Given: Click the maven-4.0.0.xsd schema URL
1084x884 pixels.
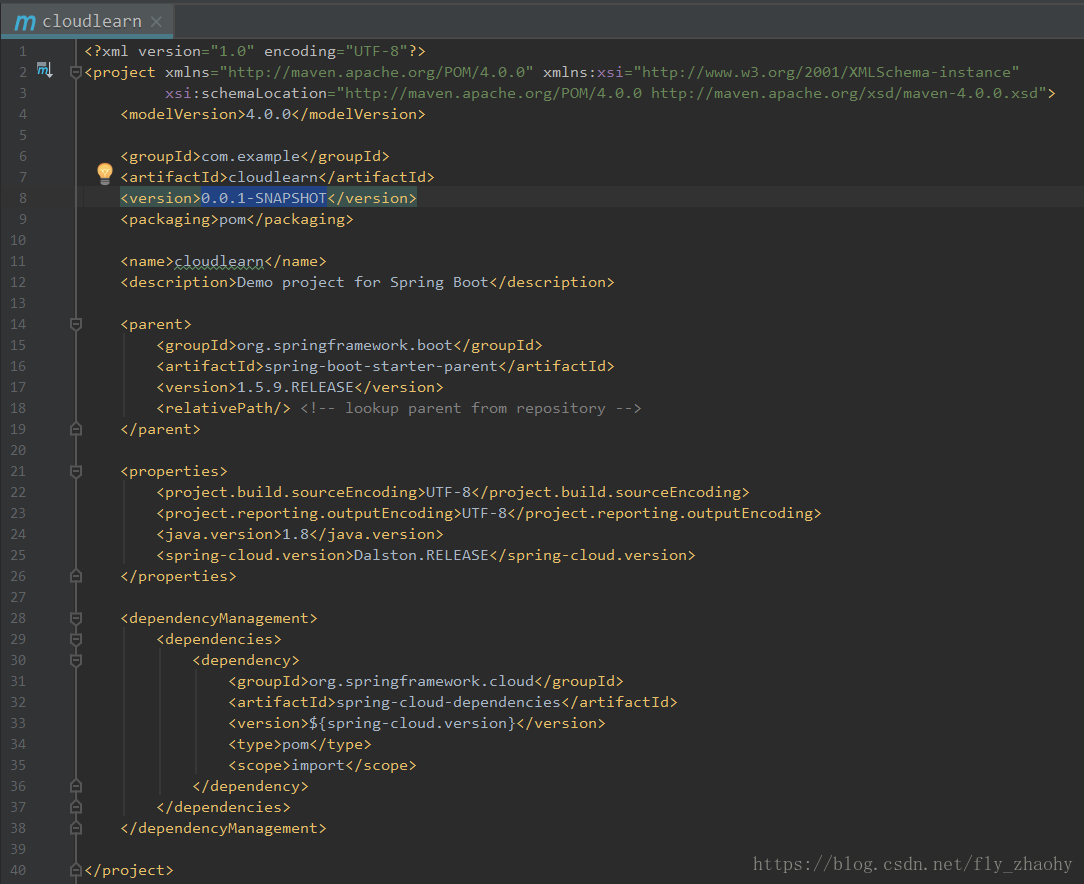Looking at the screenshot, I should (845, 93).
